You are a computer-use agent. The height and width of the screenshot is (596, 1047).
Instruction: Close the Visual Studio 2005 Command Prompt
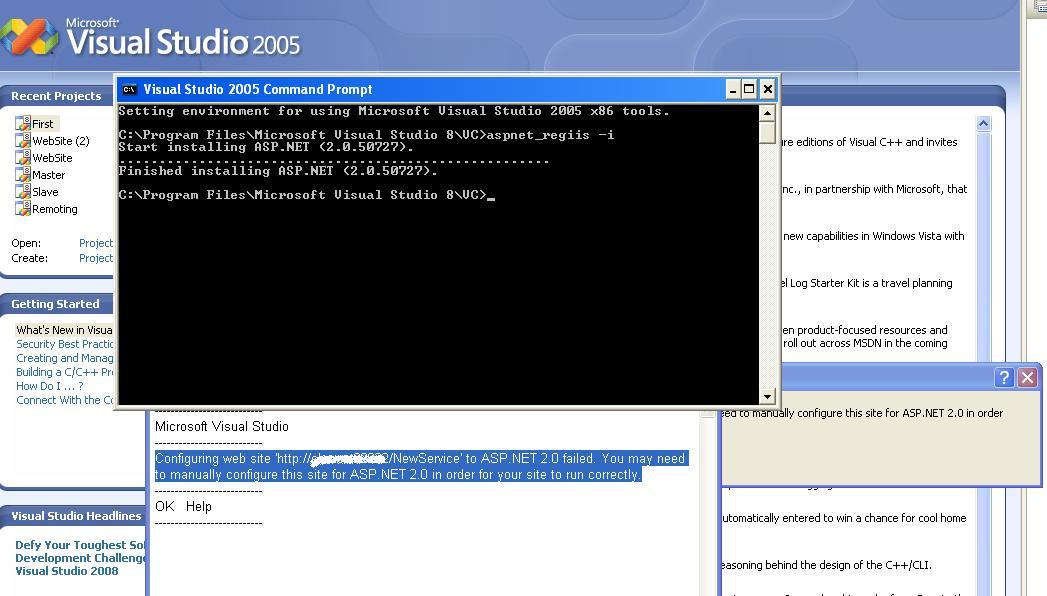(768, 89)
